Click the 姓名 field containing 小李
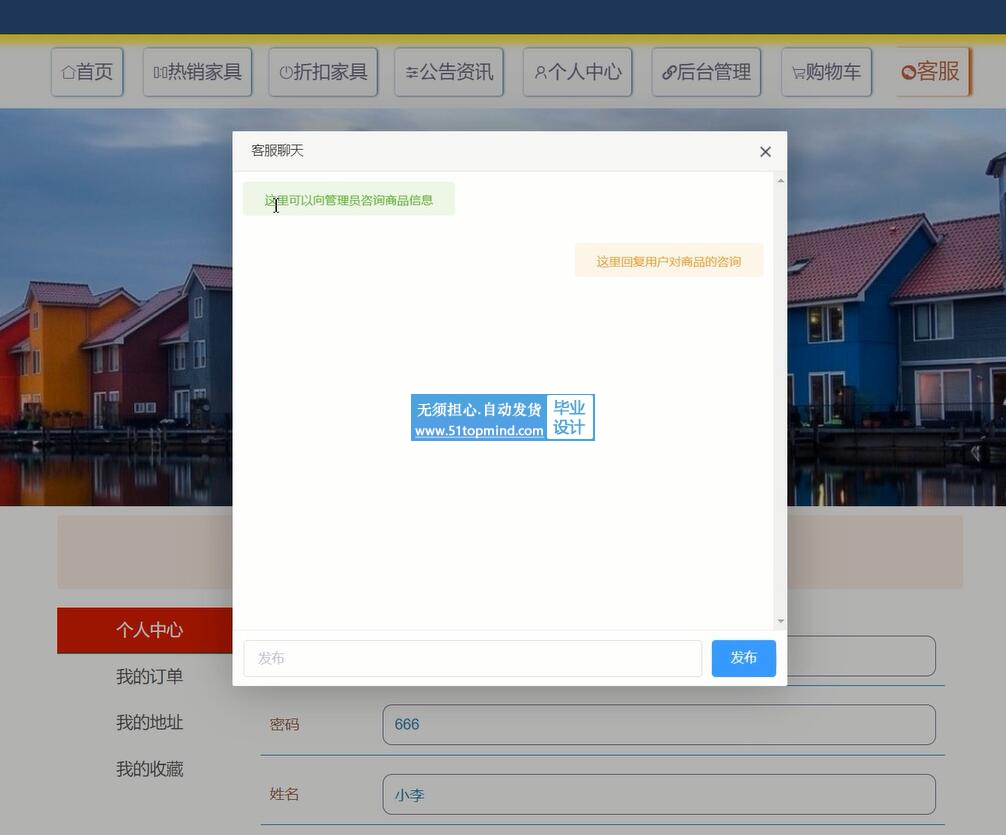The height and width of the screenshot is (835, 1006). tap(659, 795)
